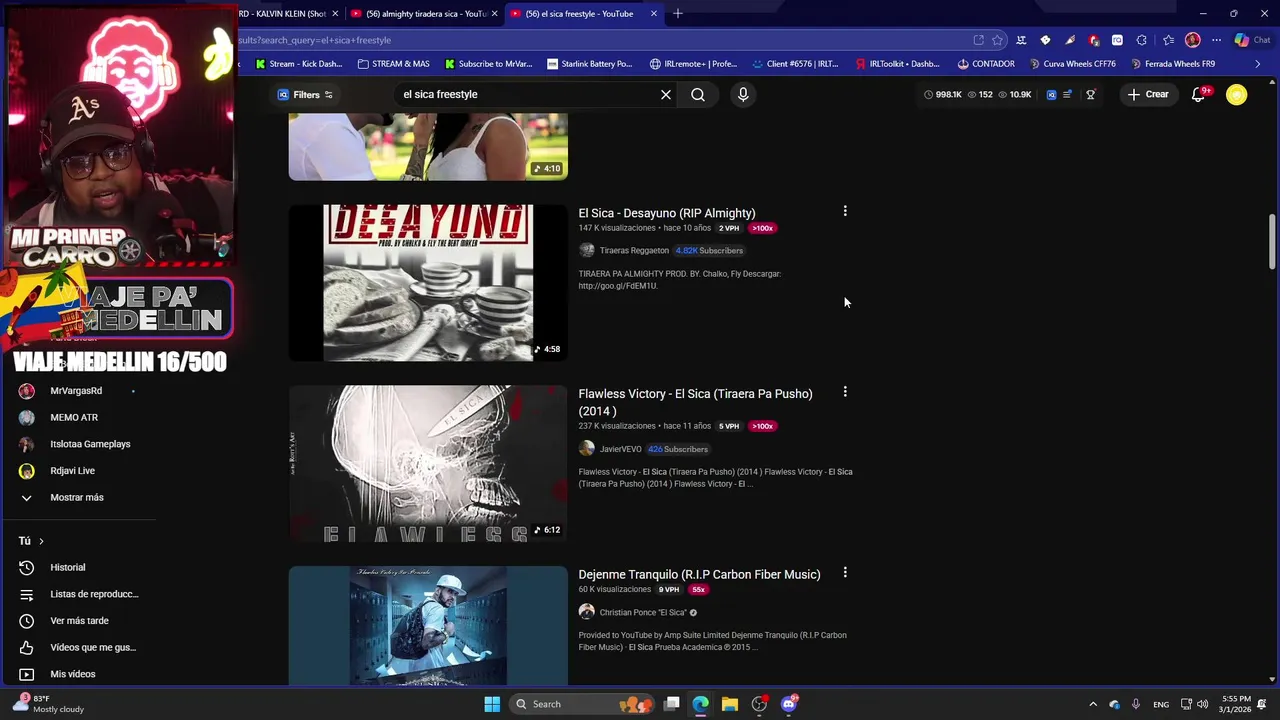Clear the search box with the X icon
Image resolution: width=1280 pixels, height=720 pixels.
(x=666, y=94)
